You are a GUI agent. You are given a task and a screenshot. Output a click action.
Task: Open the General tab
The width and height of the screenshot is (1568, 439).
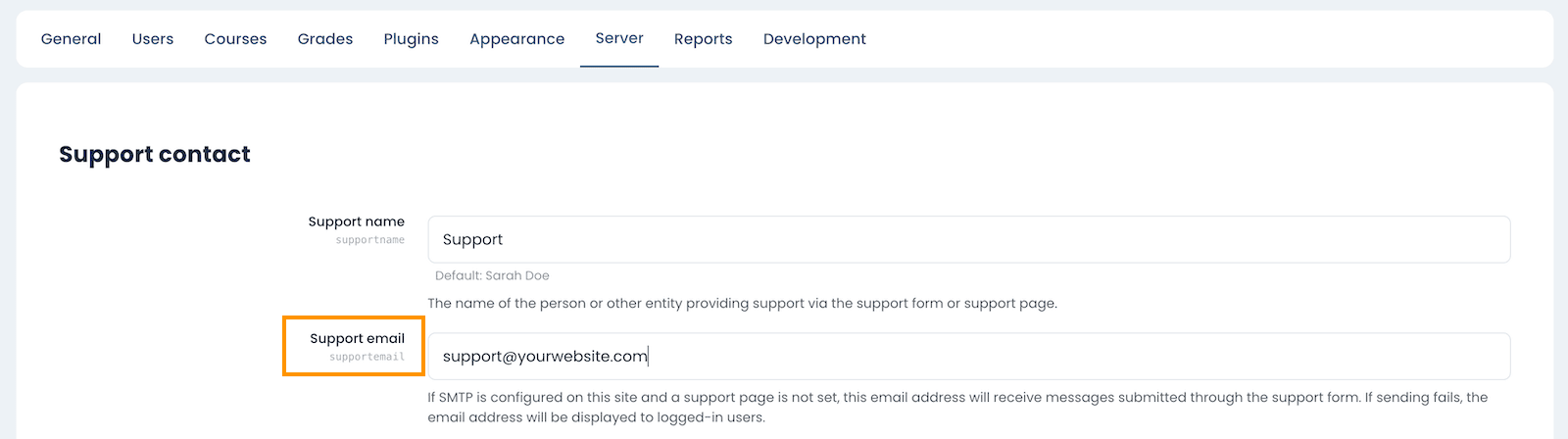point(71,39)
